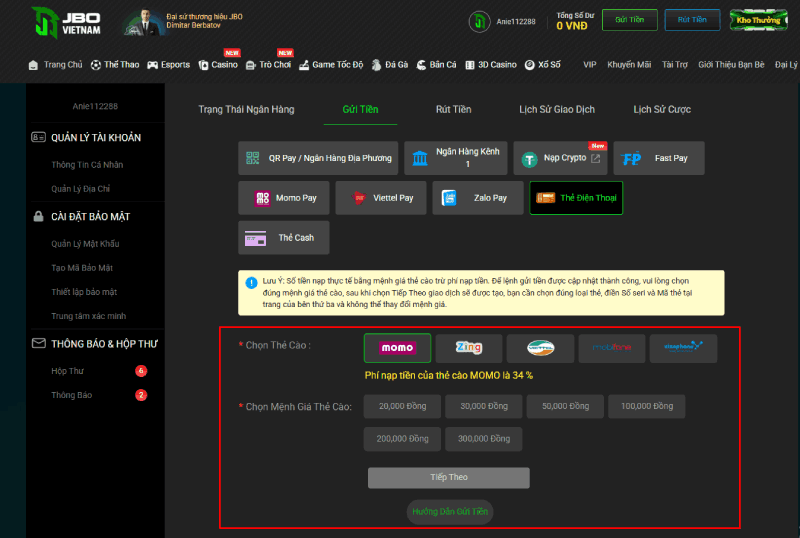Choose the 30,000 Đồng denomination
This screenshot has height=538, width=800.
point(484,406)
